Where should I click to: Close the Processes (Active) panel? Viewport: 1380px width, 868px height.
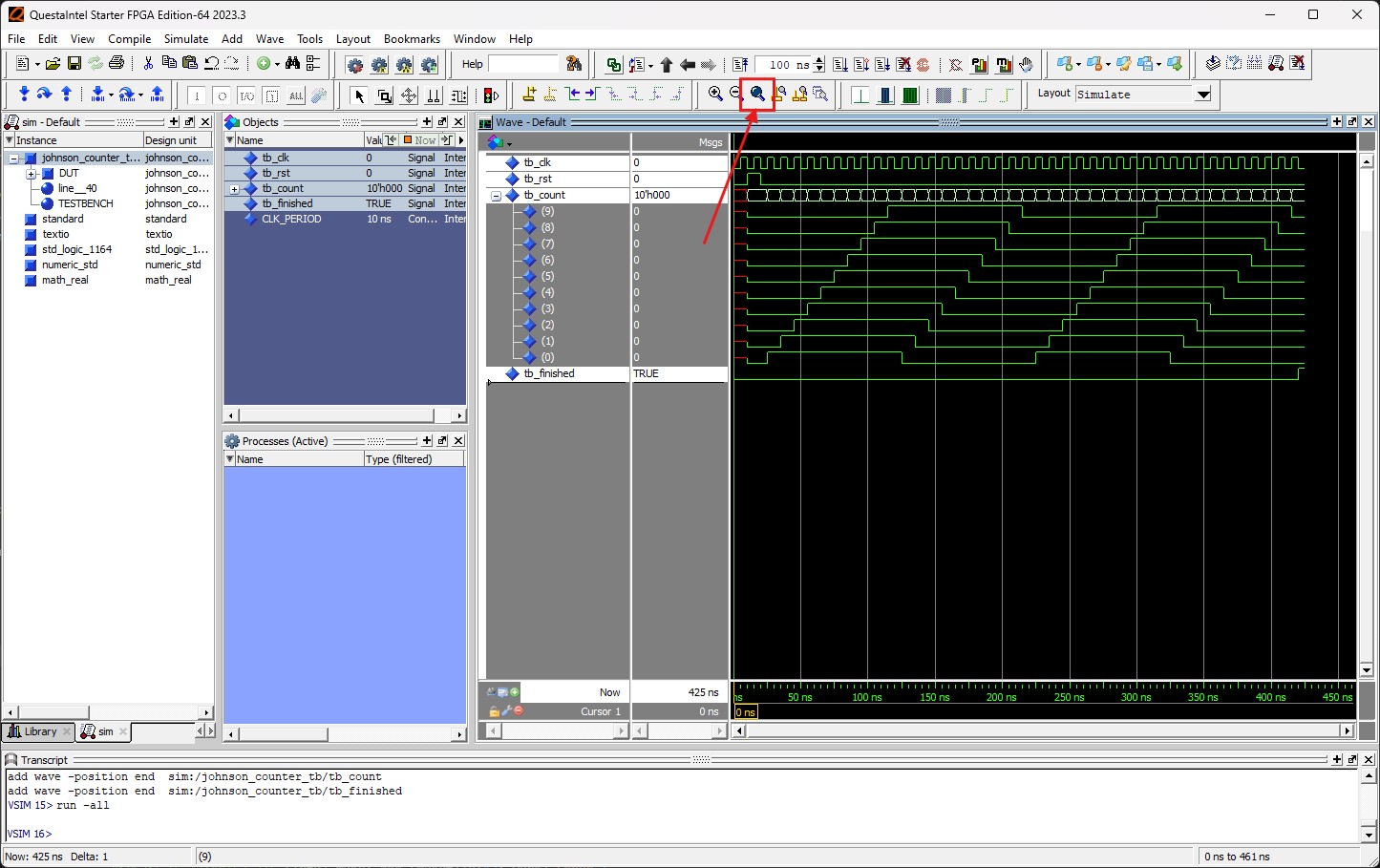tap(458, 441)
